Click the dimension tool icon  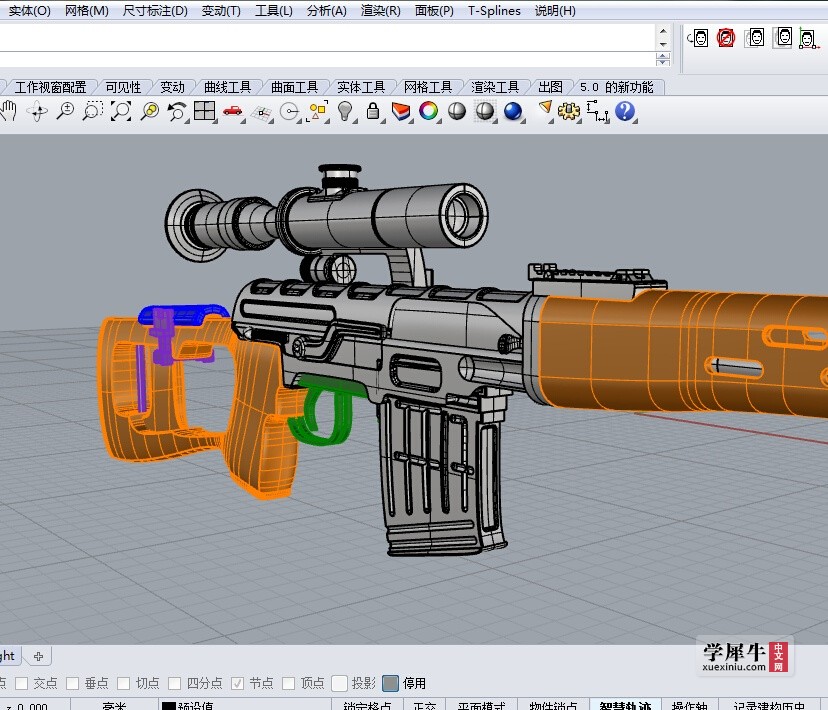597,111
